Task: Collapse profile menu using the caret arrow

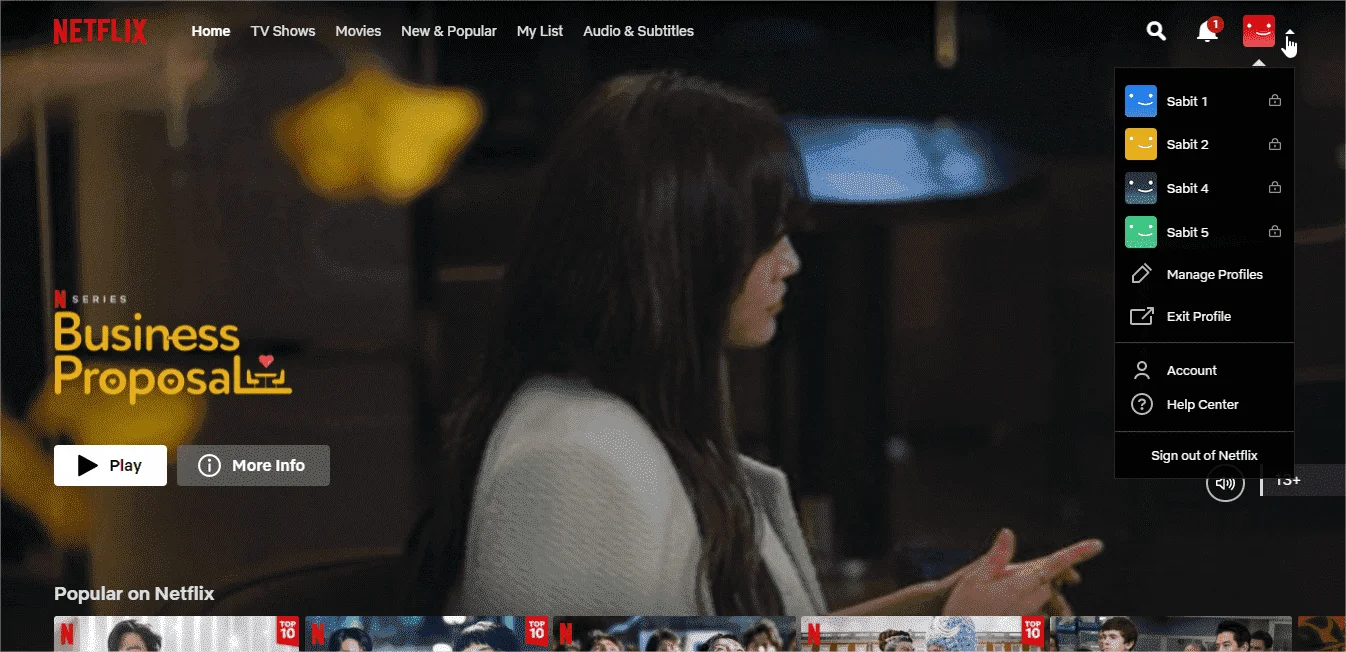Action: coord(1290,31)
